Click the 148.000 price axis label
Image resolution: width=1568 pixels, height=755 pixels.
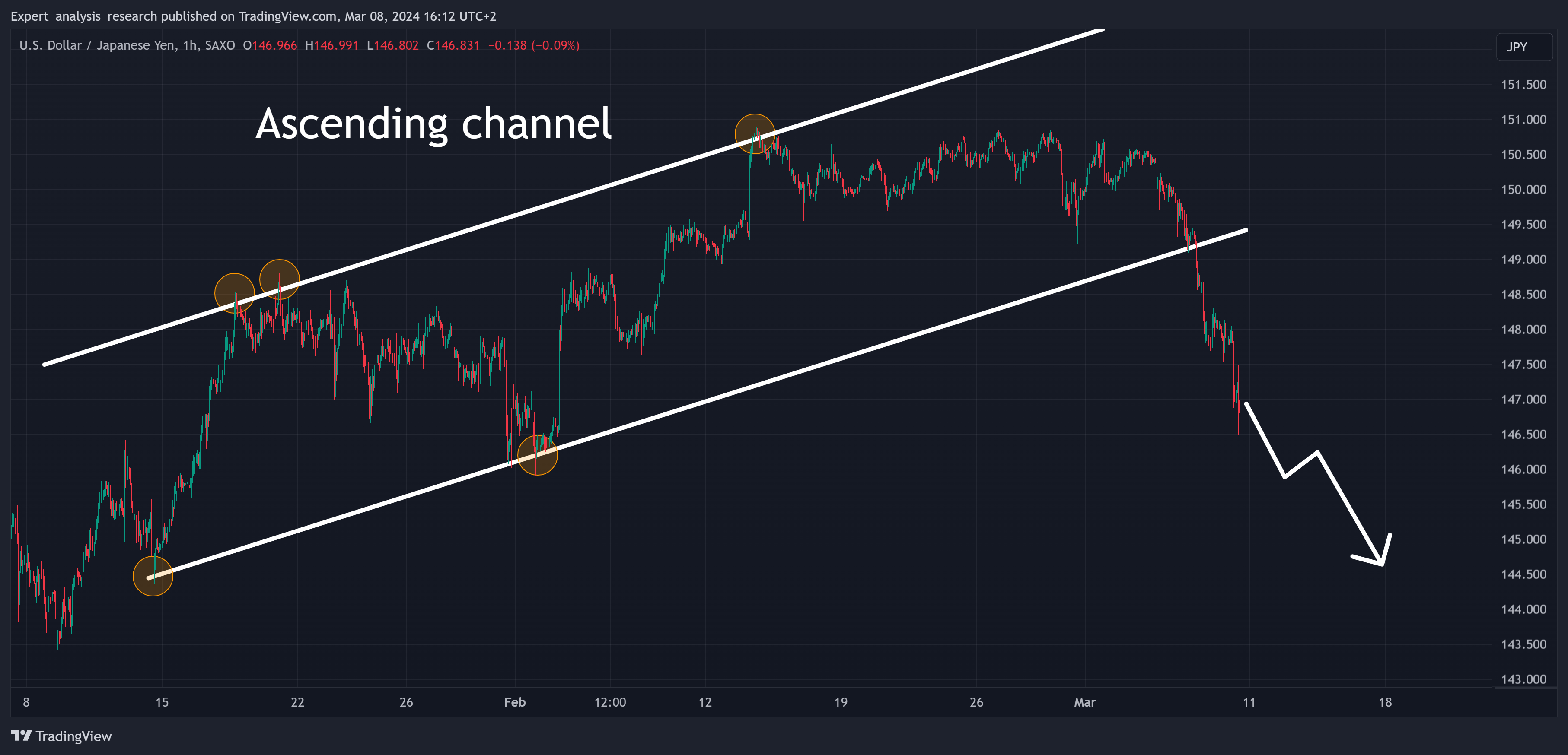point(1523,329)
